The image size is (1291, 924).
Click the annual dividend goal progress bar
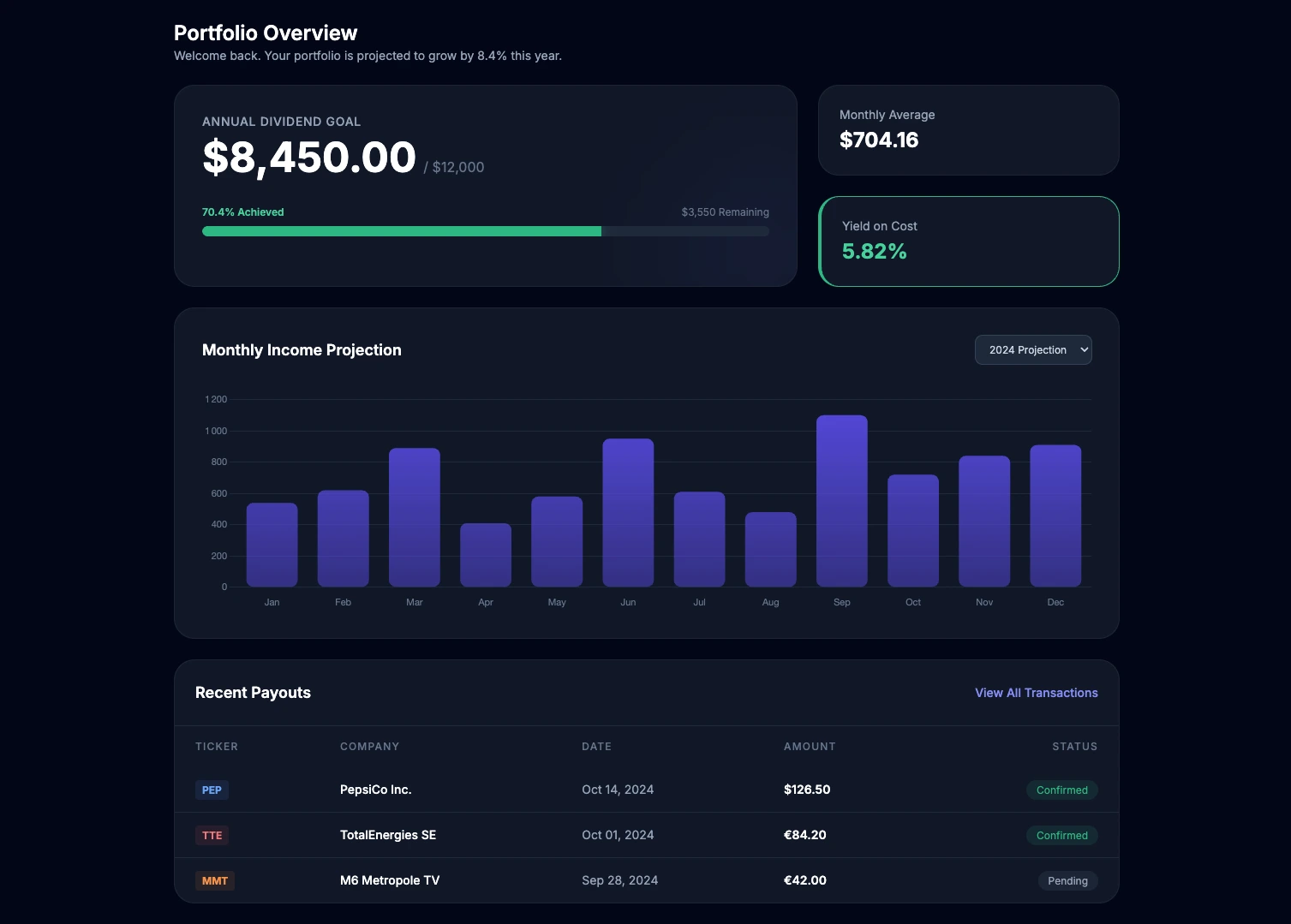485,231
